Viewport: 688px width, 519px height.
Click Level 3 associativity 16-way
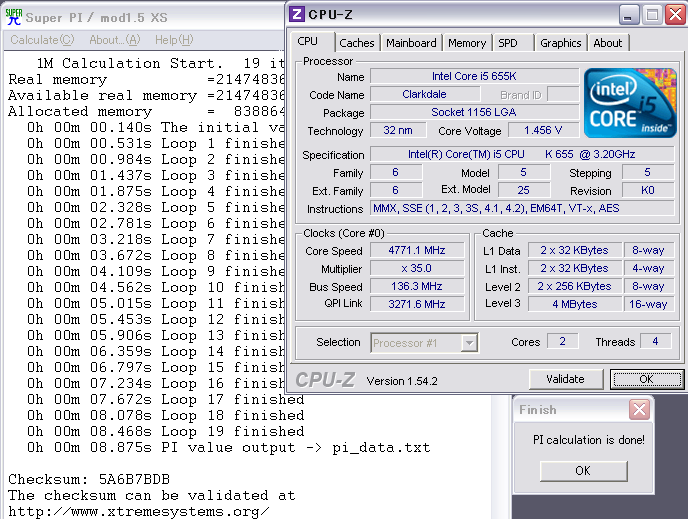point(648,304)
